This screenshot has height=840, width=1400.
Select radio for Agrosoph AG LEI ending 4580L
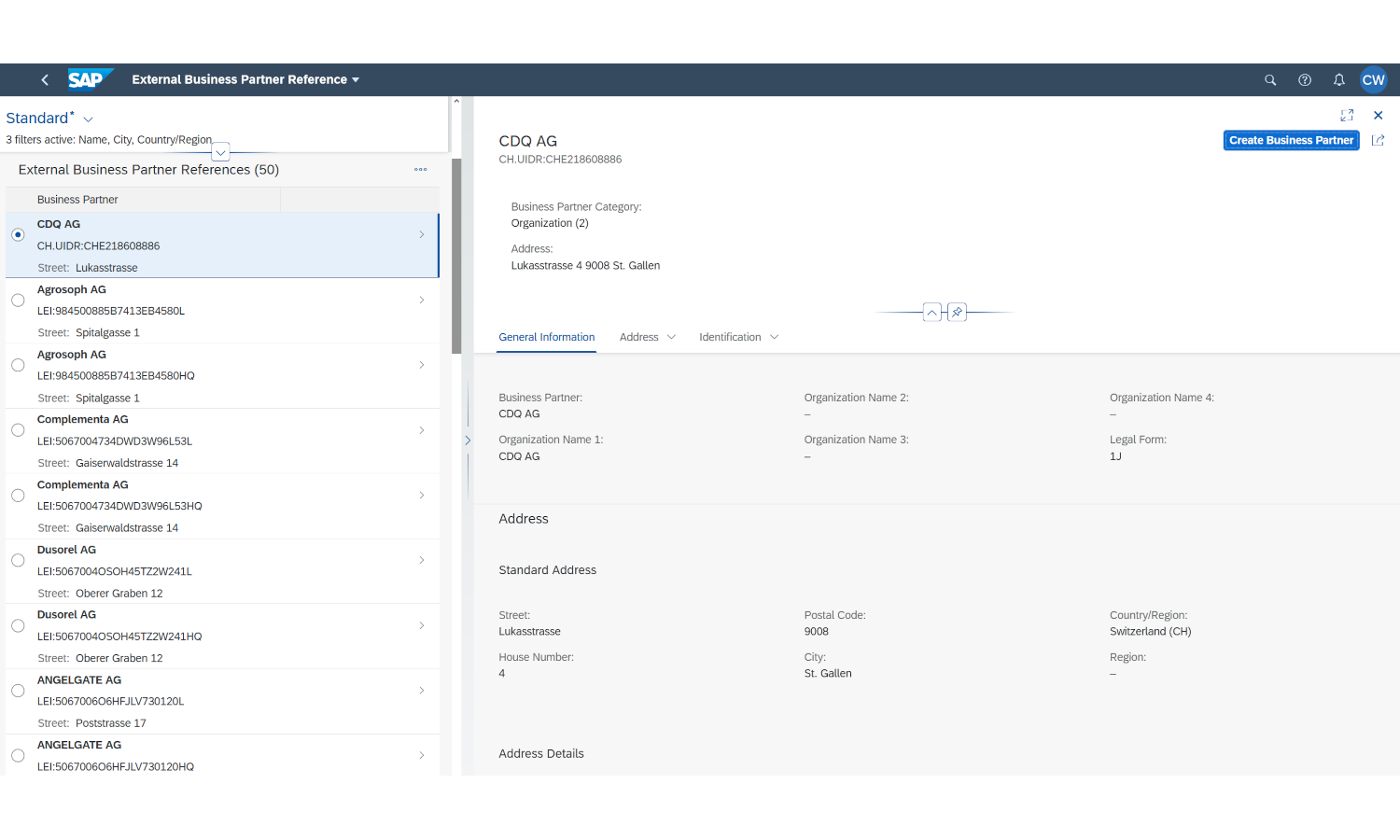[18, 301]
